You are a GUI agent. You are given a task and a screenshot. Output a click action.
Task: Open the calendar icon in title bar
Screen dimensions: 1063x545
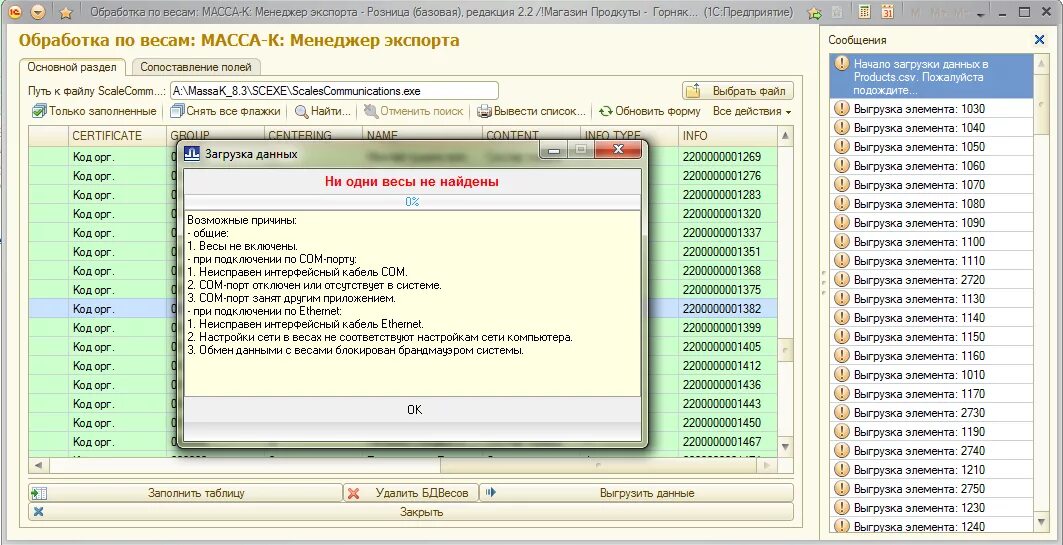coord(887,12)
